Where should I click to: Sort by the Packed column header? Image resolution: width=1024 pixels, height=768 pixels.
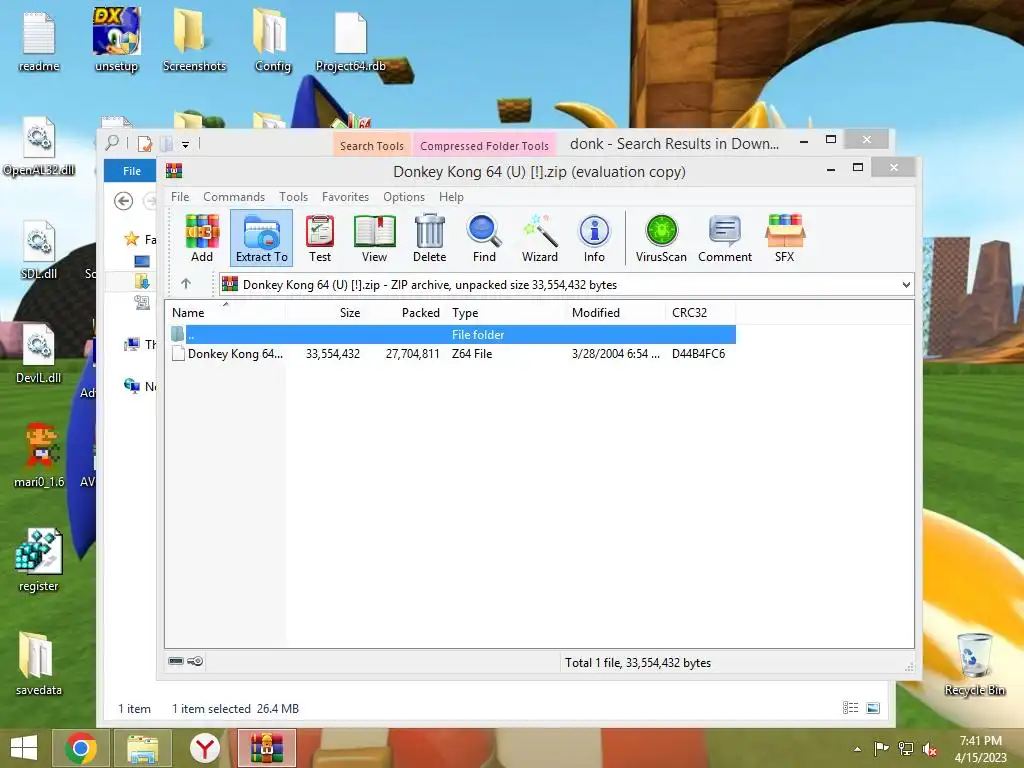(x=421, y=313)
